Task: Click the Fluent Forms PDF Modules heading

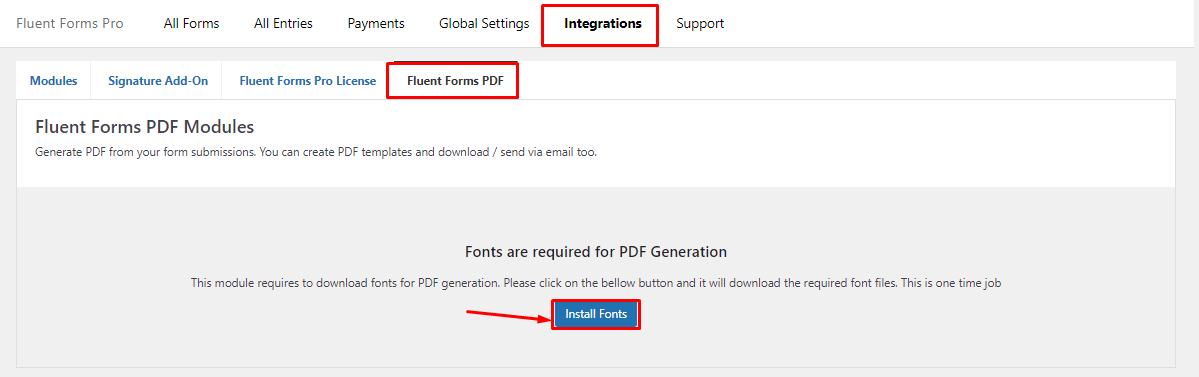Action: pyautogui.click(x=145, y=126)
